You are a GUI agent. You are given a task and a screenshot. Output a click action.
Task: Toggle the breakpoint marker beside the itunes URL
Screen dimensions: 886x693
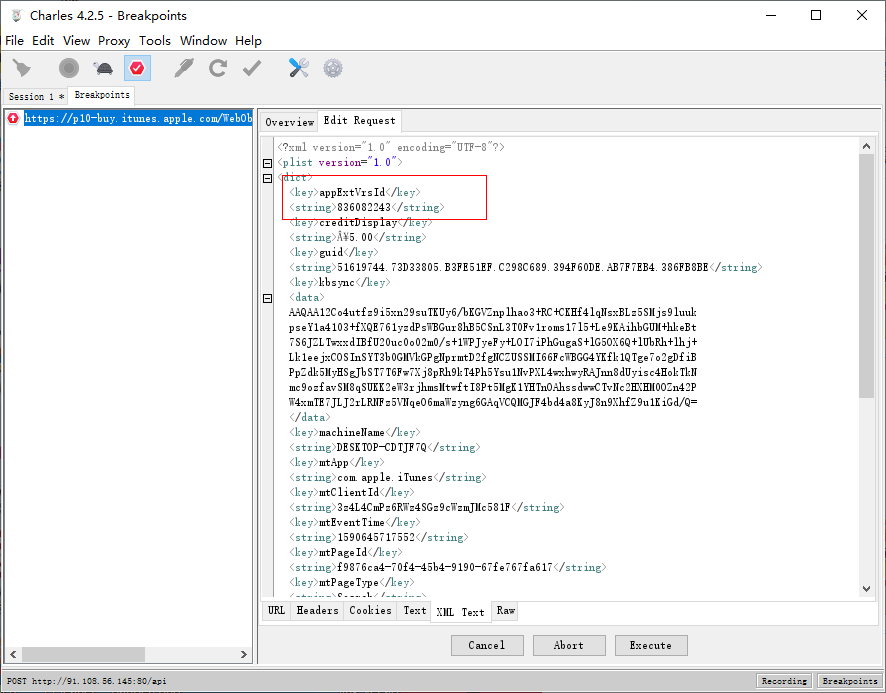[11, 117]
